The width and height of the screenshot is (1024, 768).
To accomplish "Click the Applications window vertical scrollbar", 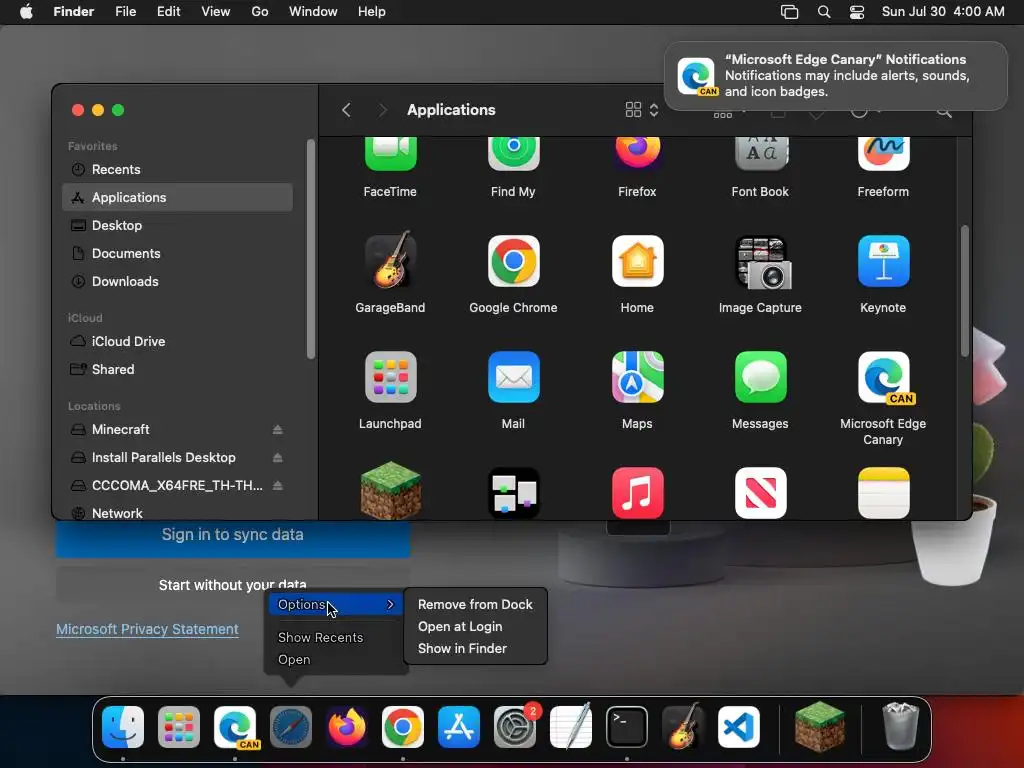I will tap(965, 291).
